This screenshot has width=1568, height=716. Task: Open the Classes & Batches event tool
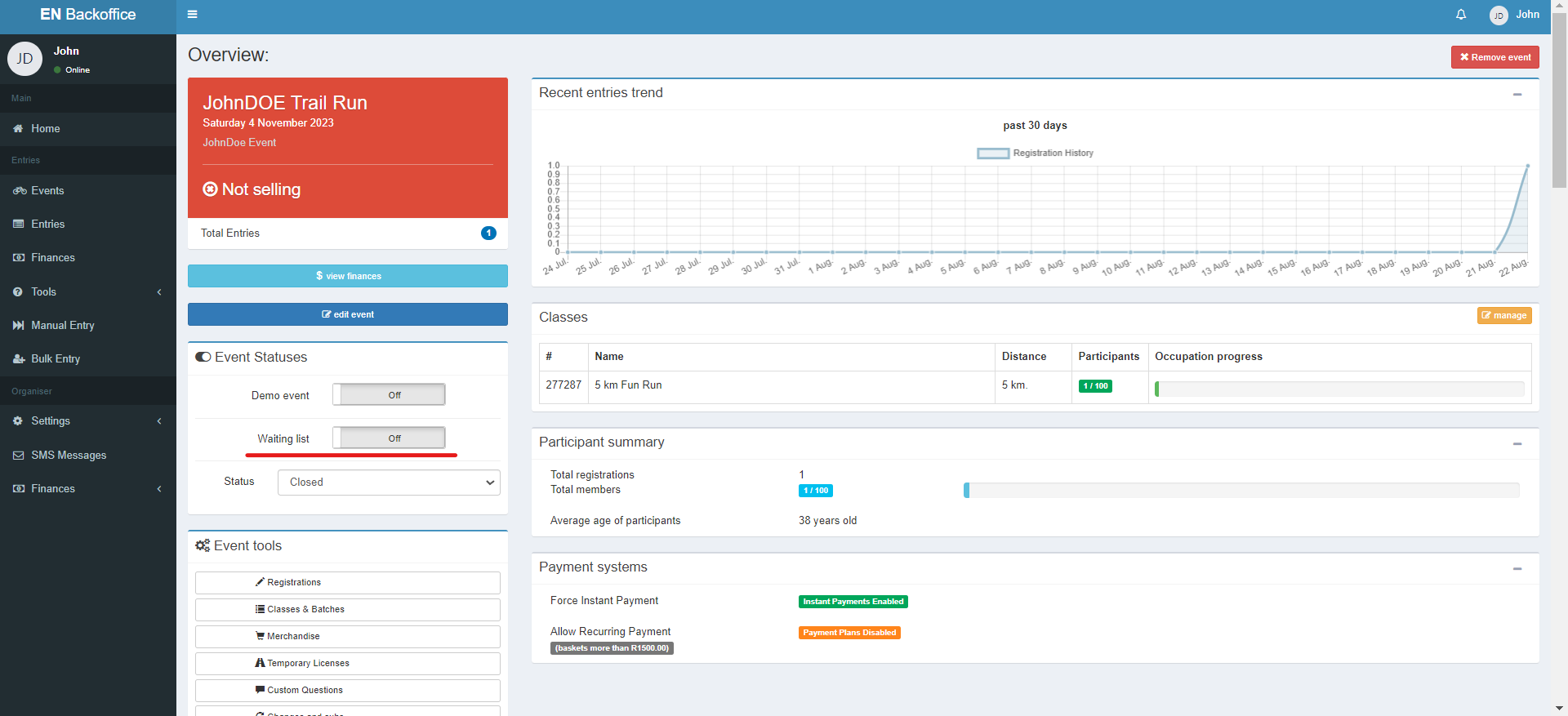(348, 609)
